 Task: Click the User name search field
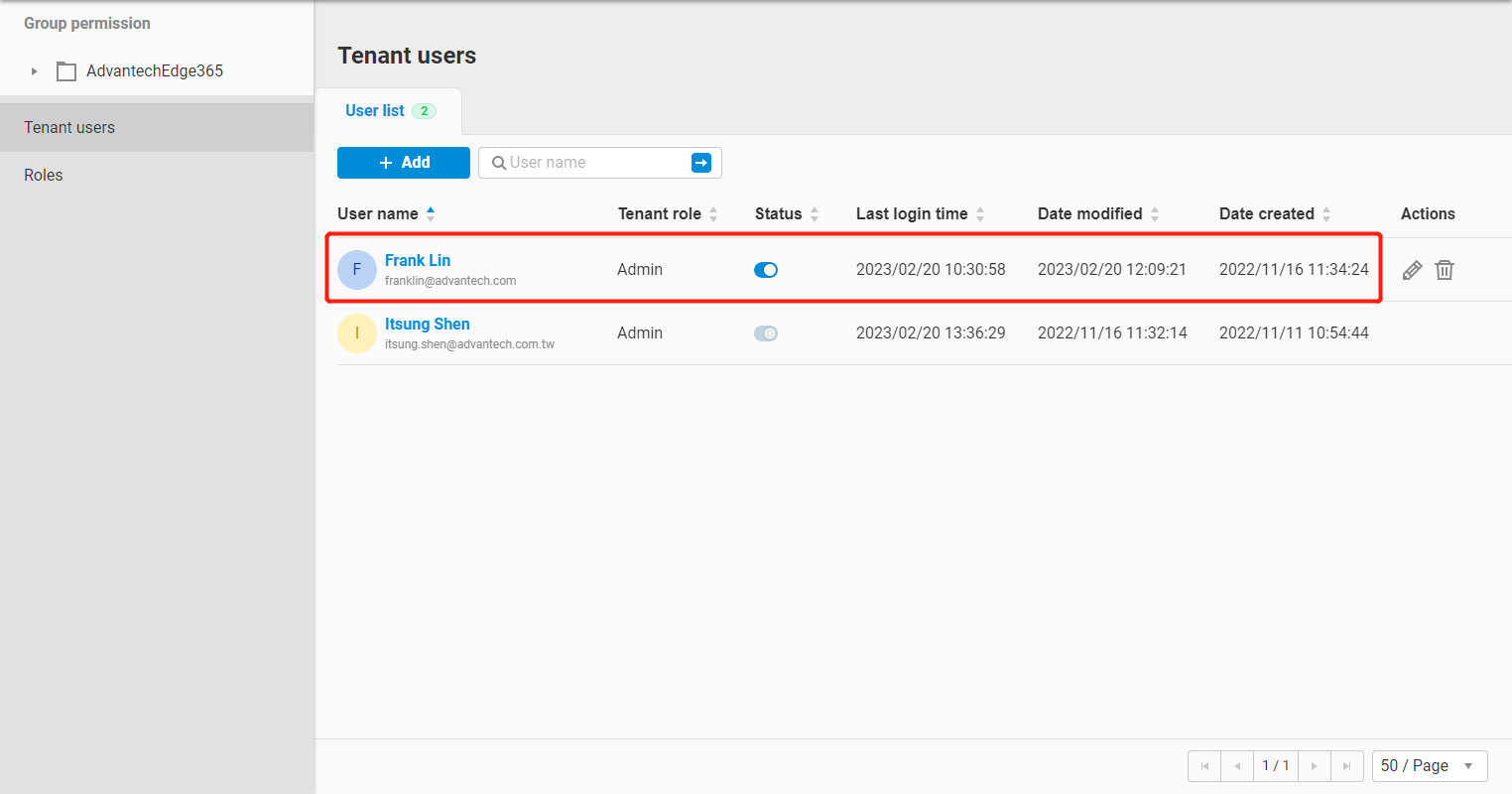595,163
